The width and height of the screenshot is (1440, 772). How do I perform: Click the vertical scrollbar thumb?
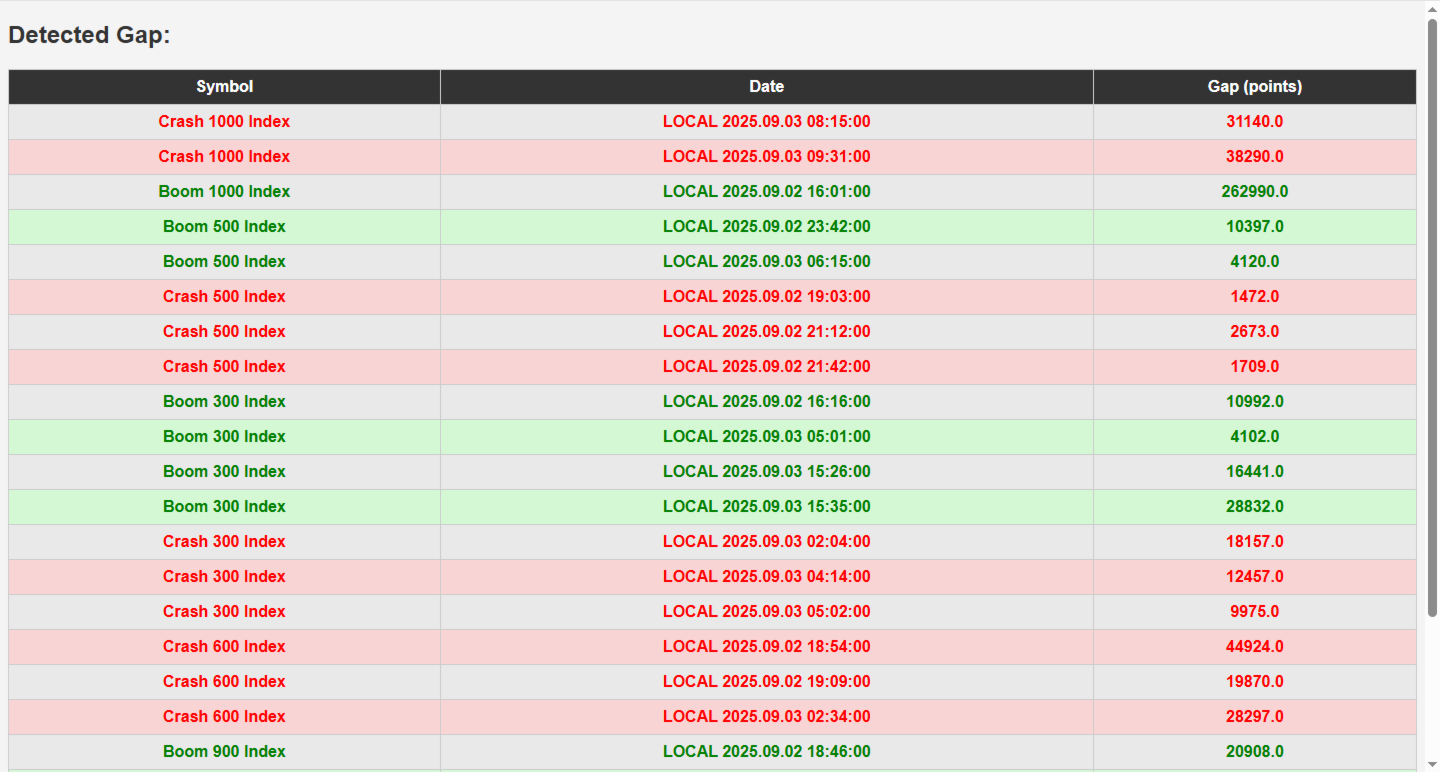1432,317
